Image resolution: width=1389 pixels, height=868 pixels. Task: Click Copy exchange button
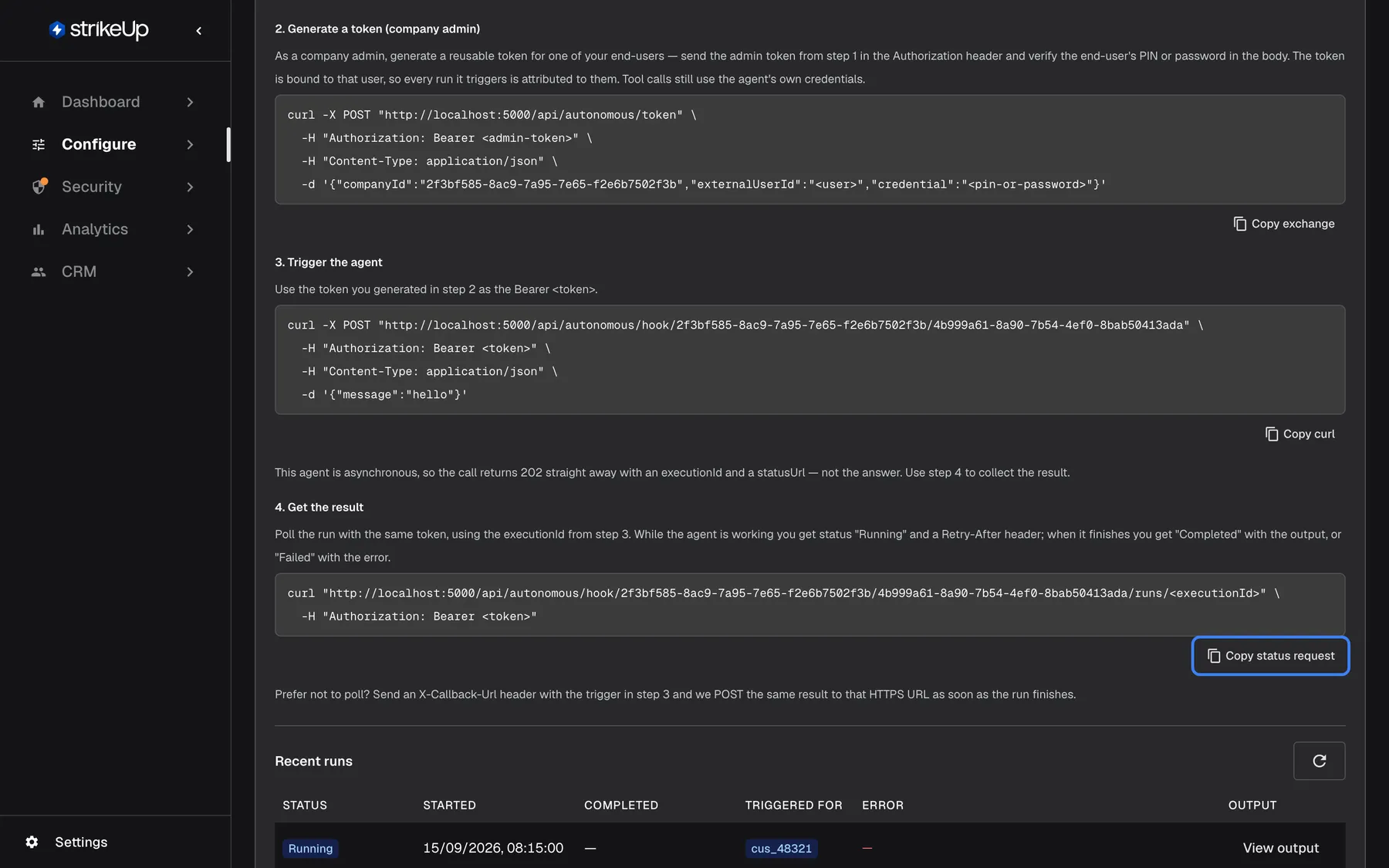tap(1283, 224)
